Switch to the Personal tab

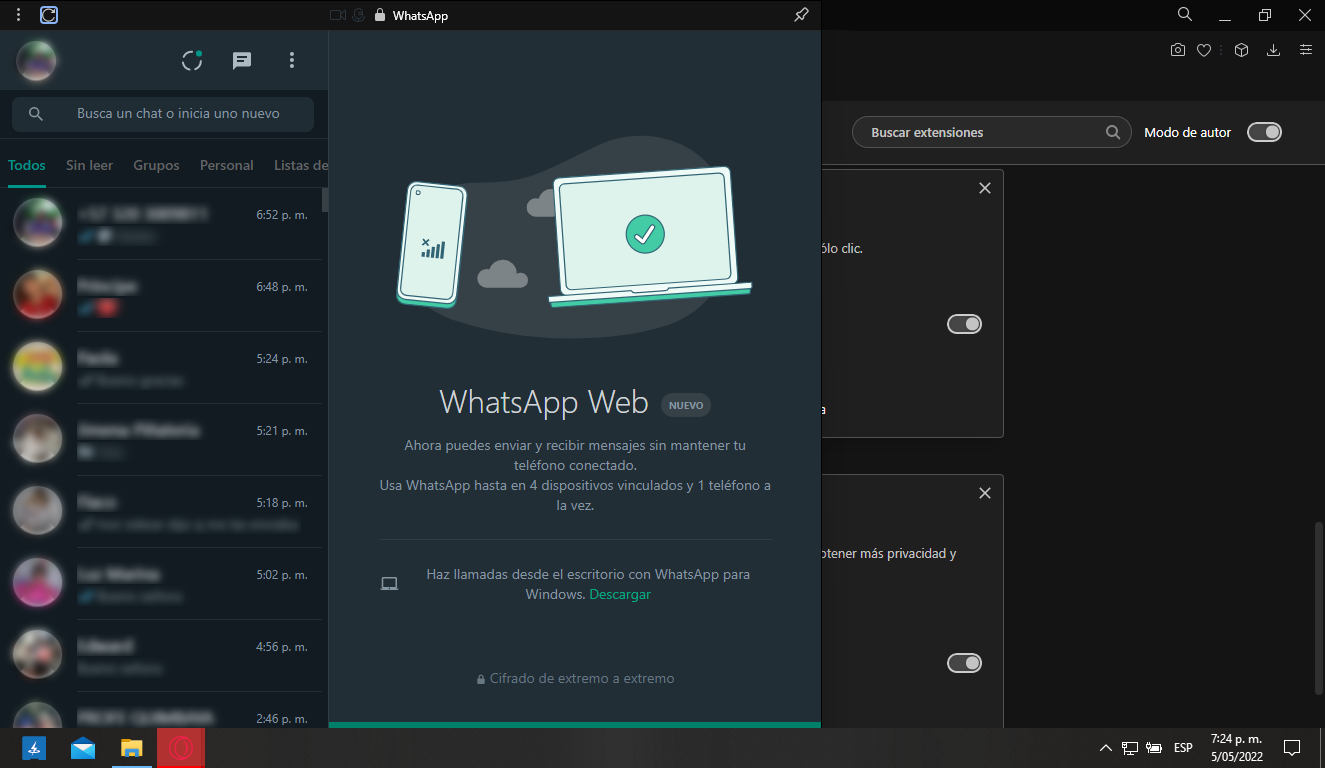pyautogui.click(x=227, y=165)
